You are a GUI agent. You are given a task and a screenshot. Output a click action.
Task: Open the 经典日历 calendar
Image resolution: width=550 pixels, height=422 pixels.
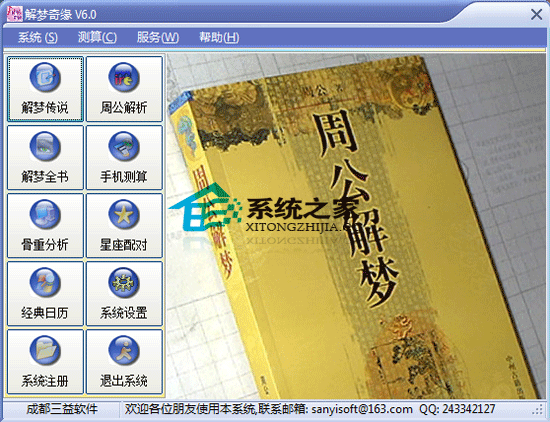(45, 294)
